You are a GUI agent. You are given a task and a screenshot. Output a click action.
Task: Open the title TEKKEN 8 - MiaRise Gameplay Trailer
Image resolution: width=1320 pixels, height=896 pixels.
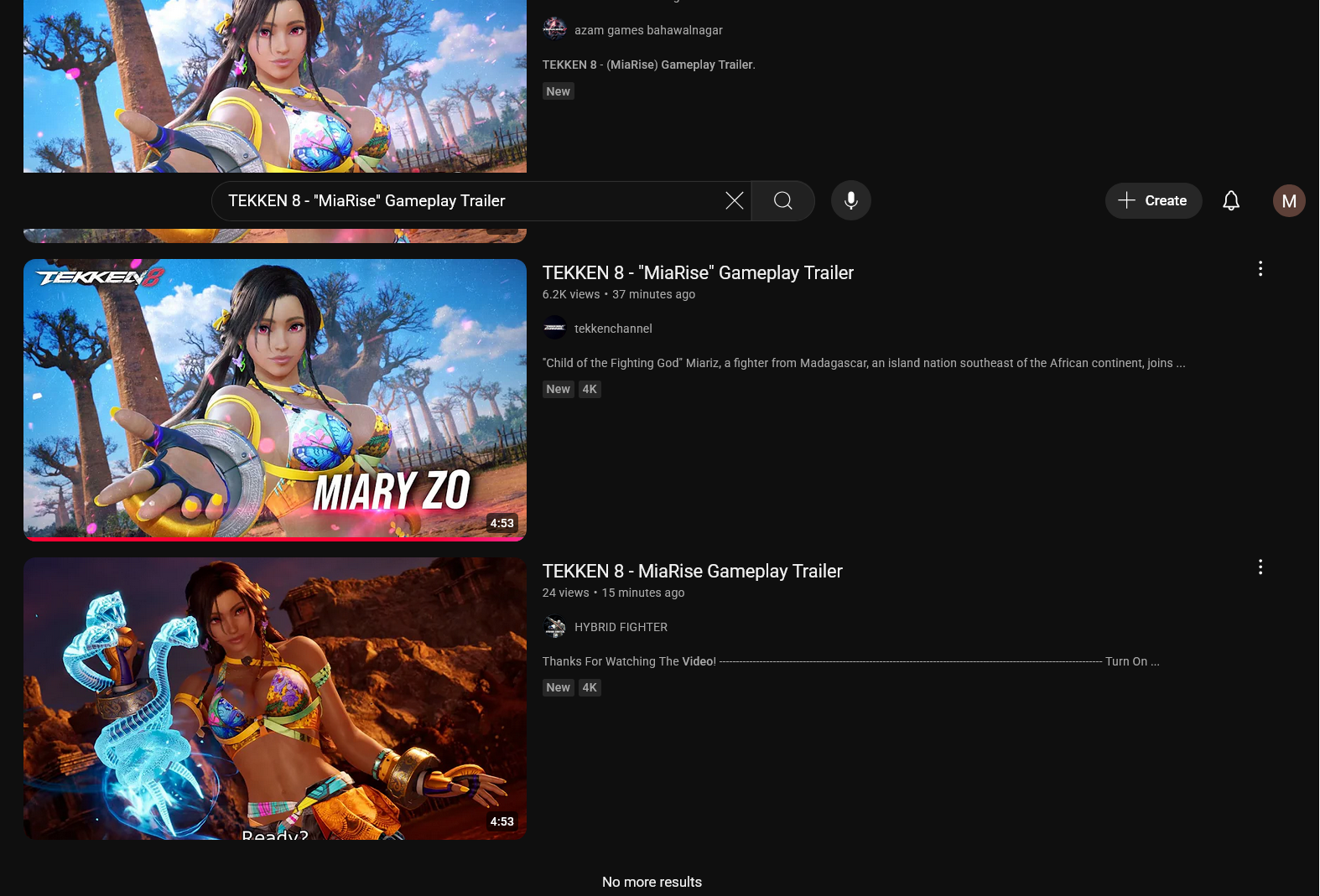pos(692,571)
